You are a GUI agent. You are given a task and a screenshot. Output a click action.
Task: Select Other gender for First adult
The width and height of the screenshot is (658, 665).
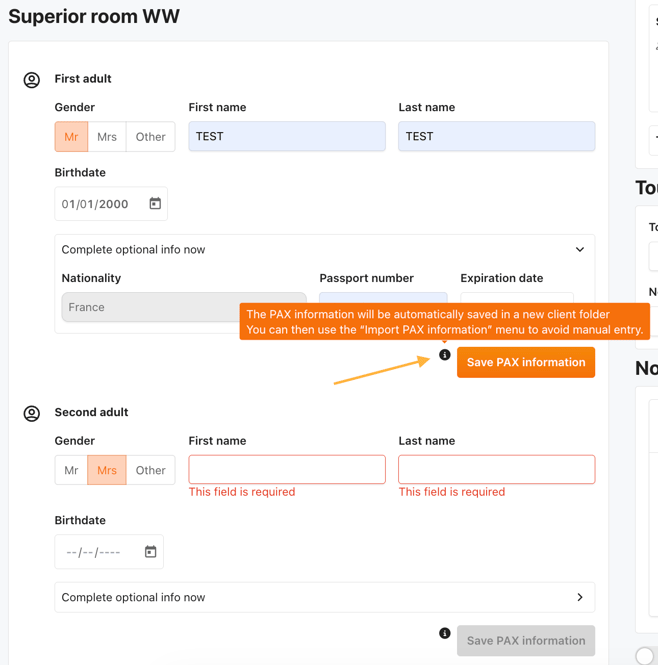[150, 137]
